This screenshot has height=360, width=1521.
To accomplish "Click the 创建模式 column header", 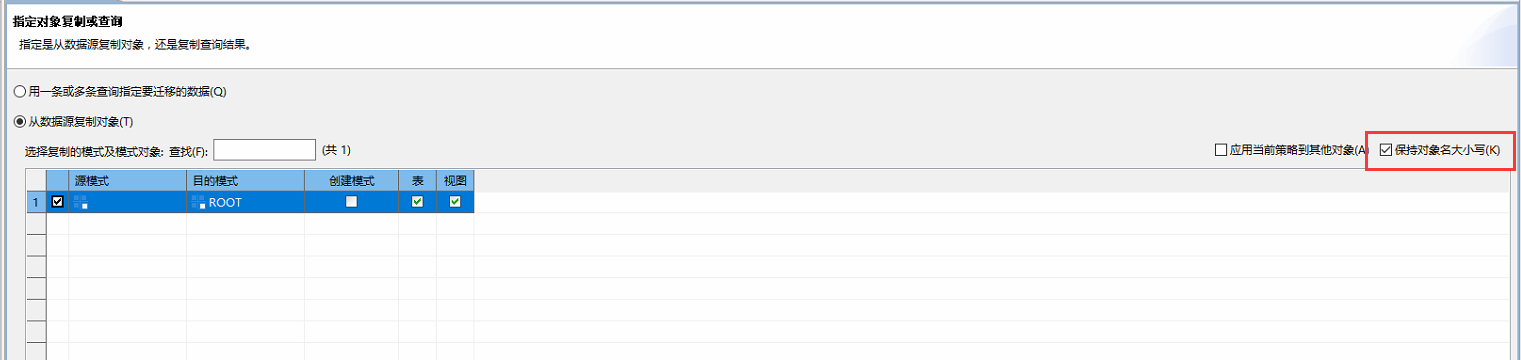I will 351,180.
